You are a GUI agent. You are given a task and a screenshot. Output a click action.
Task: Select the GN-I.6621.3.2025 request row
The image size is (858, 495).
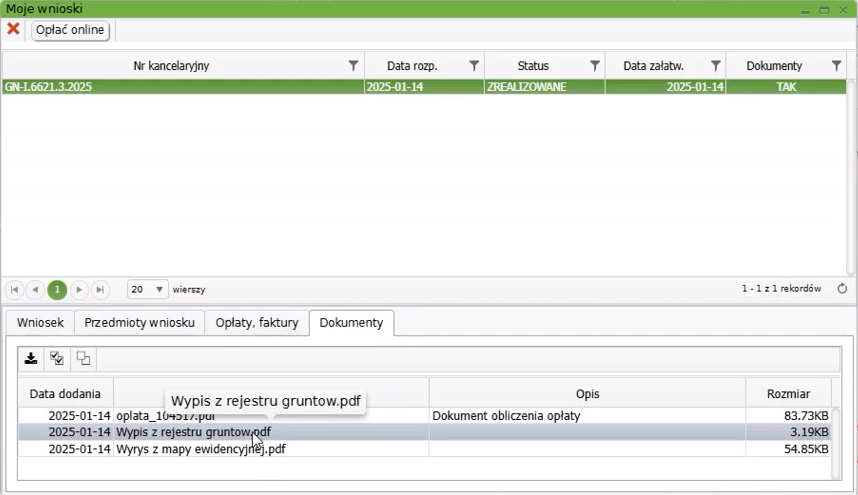tap(180, 87)
